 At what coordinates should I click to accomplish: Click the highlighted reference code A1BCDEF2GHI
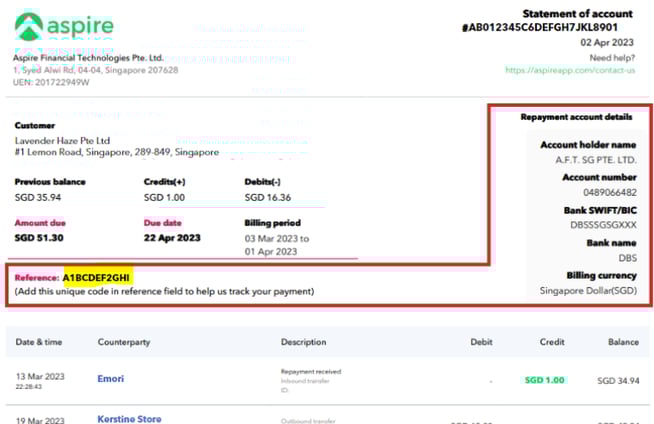96,278
